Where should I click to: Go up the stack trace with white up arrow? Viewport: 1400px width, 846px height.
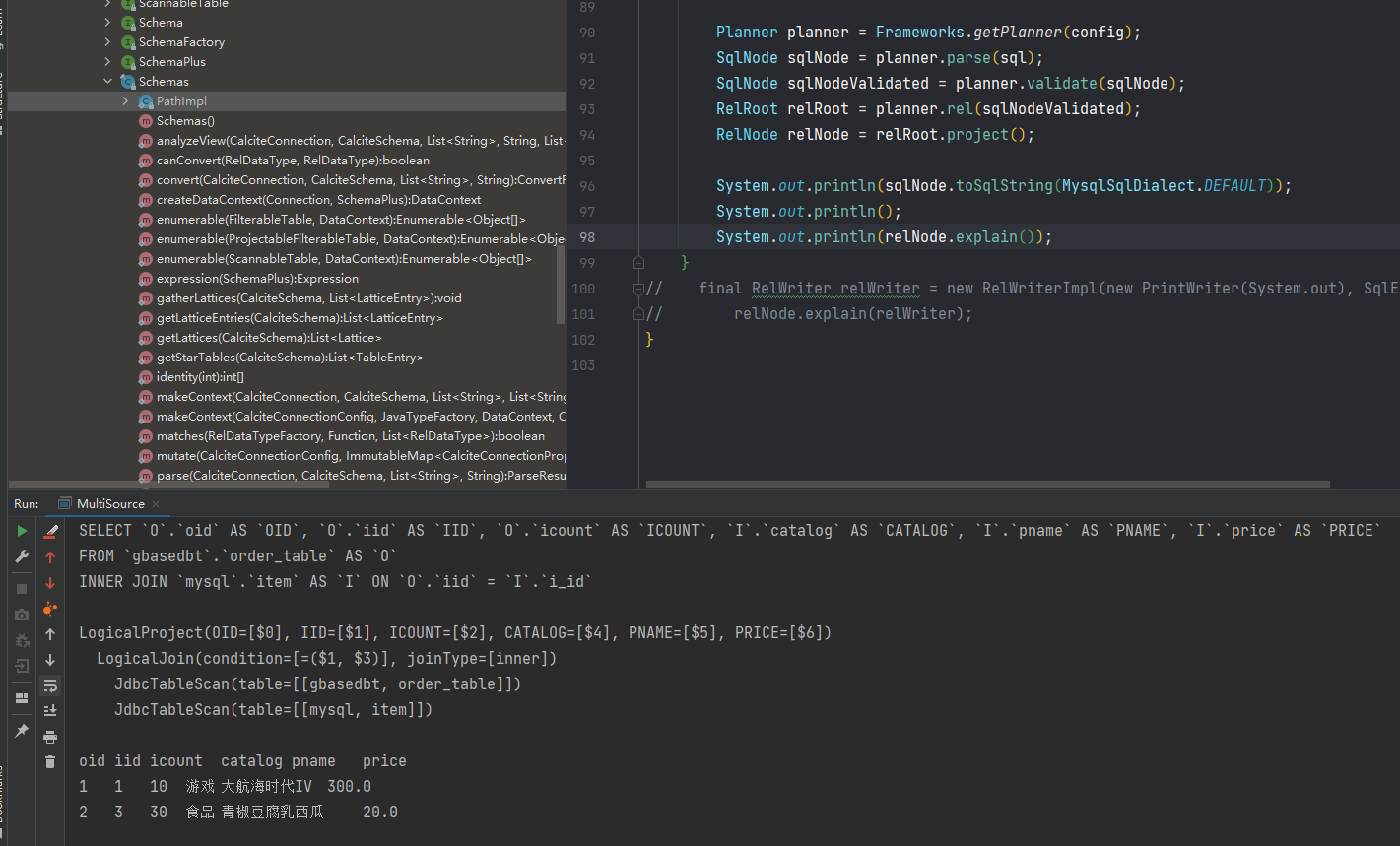click(x=50, y=634)
